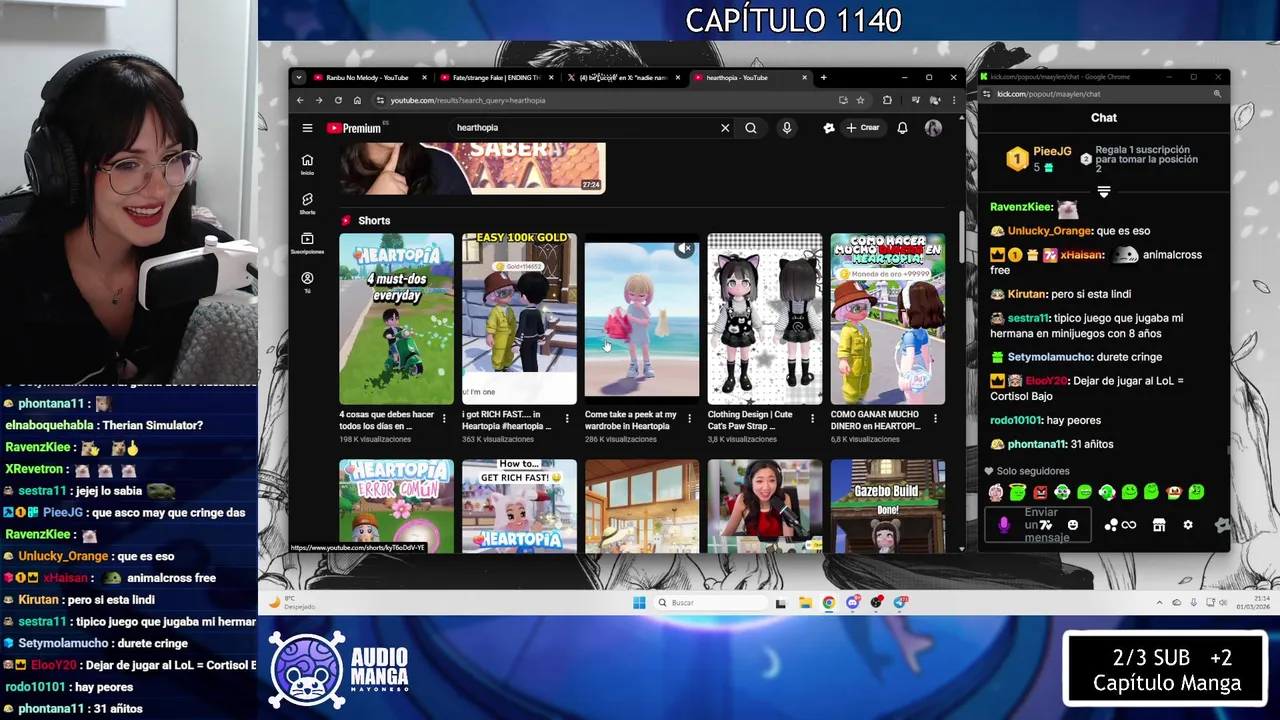Run the YouTube search magnifier button

(751, 128)
